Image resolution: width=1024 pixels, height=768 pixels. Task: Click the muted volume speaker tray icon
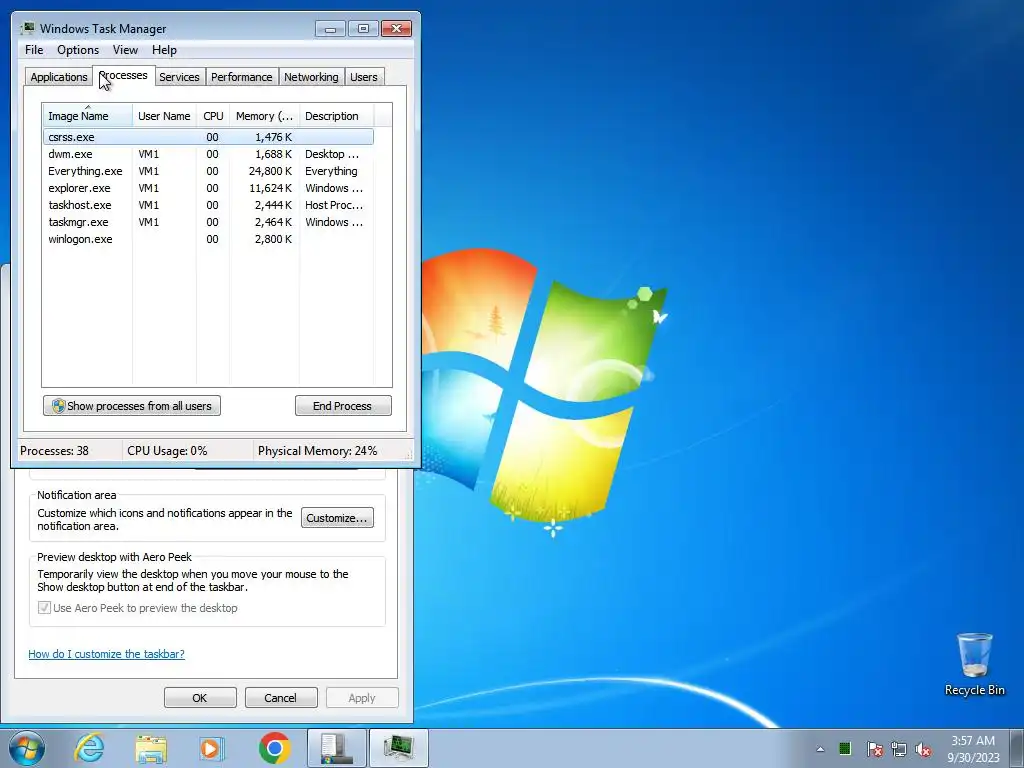(923, 749)
